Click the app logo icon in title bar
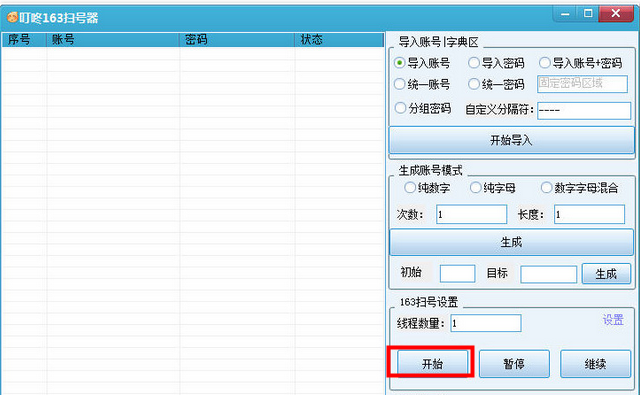 [12, 17]
